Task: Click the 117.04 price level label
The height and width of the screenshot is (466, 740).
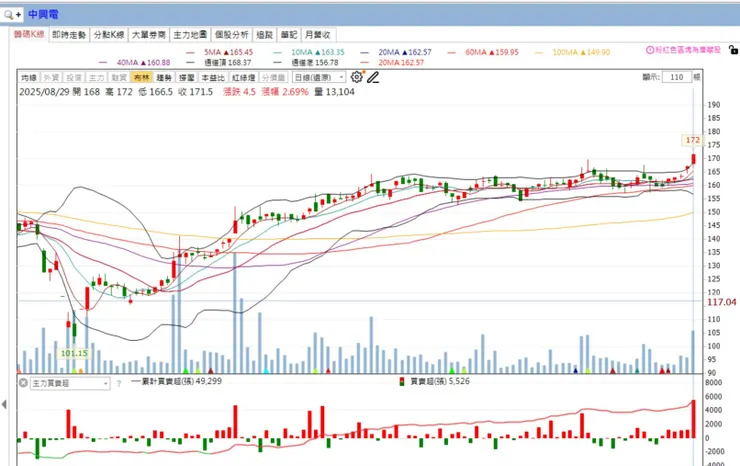Action: coord(722,302)
